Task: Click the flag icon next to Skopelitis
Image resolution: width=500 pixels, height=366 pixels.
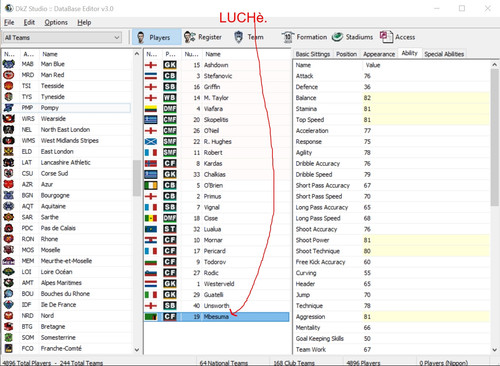Action: click(x=151, y=120)
